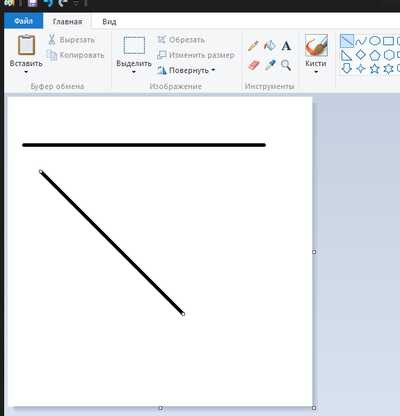Select the Color picker eyedropper tool
Screen dimensions: 400x416
pos(270,65)
